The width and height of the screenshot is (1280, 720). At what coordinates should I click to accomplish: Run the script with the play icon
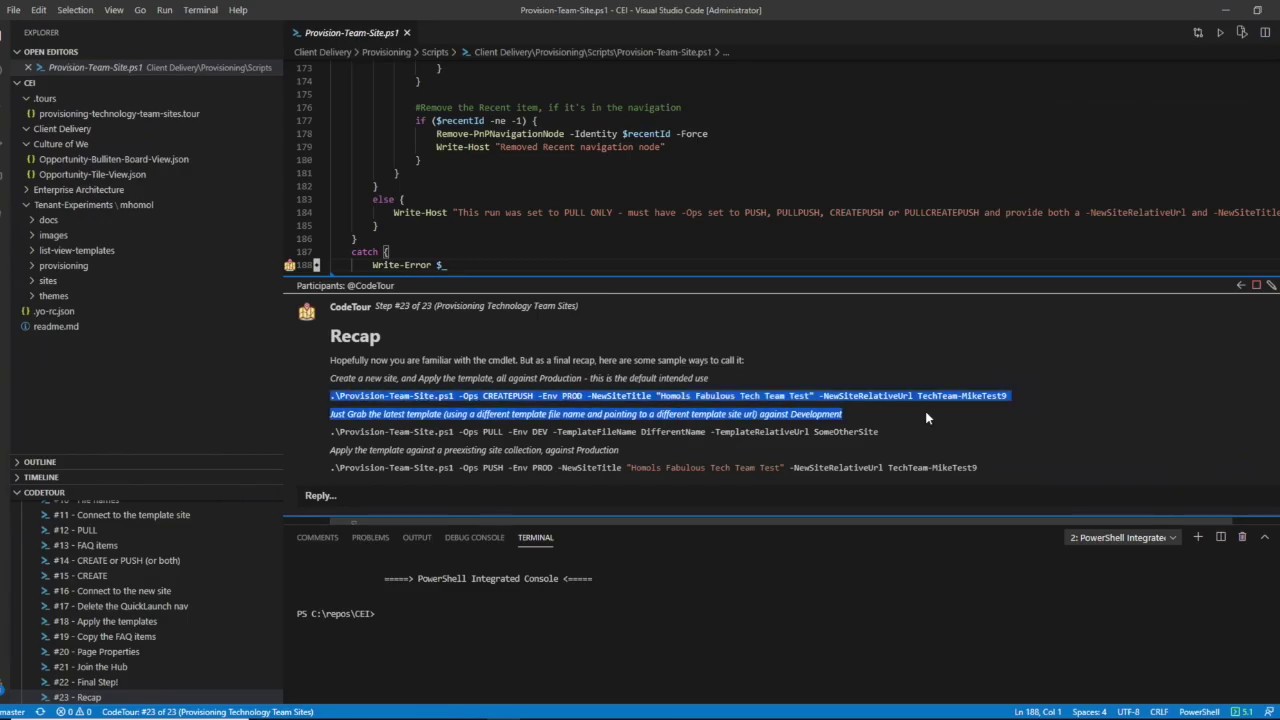tap(1220, 33)
